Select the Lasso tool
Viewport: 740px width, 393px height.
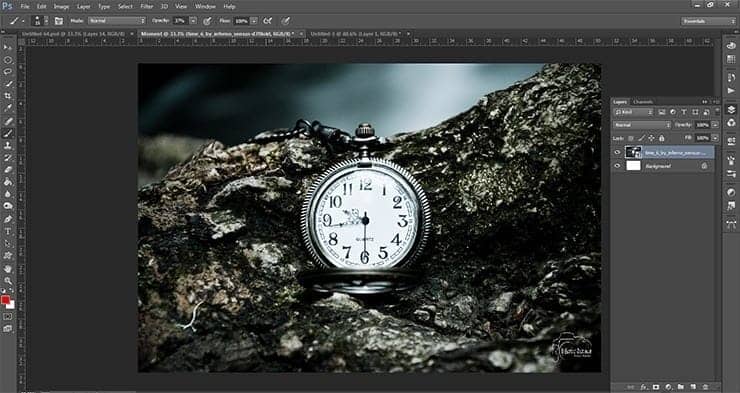[8, 72]
